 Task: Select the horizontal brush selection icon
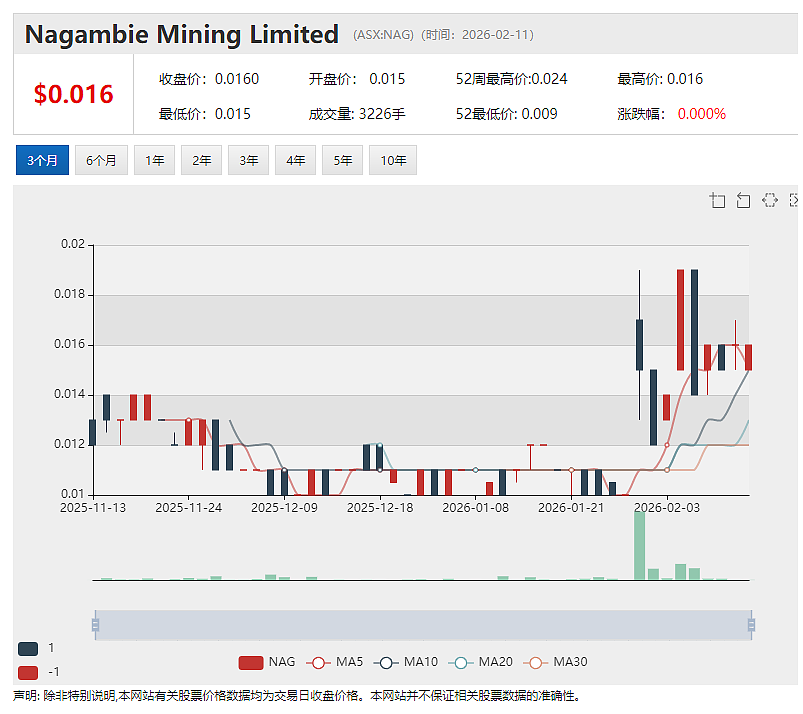pyautogui.click(x=770, y=200)
